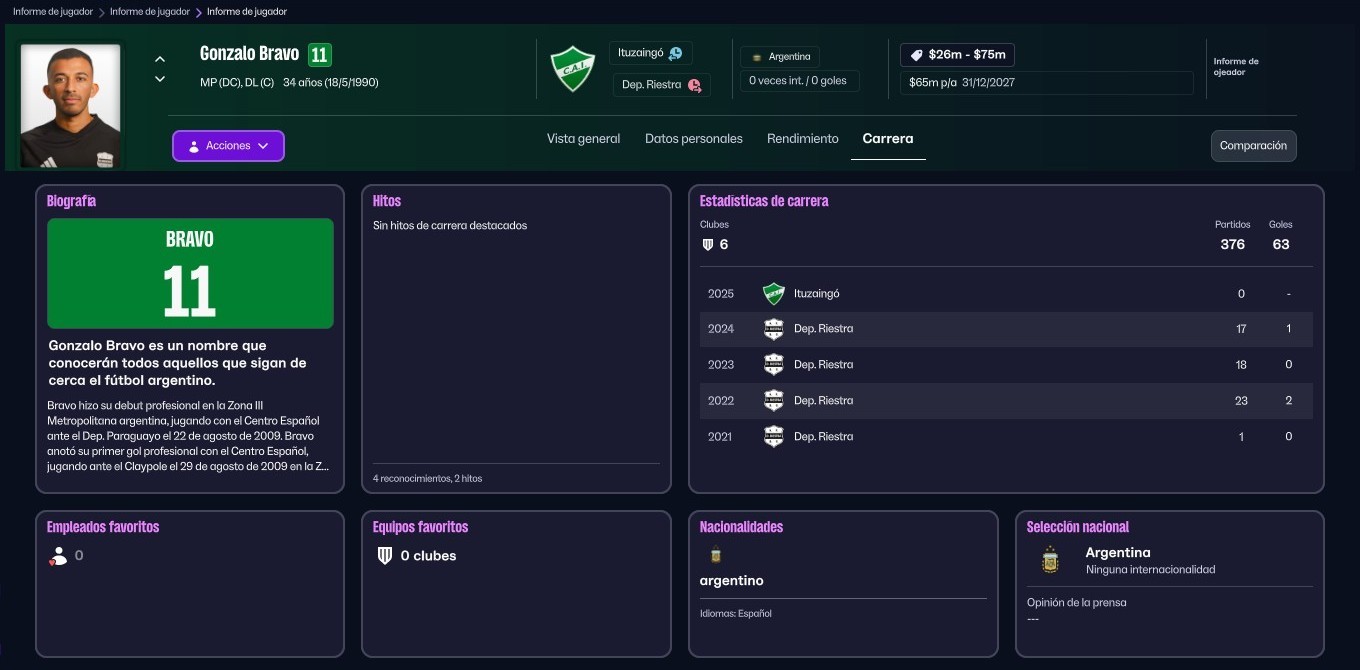Click the green squad number 11 badge
Viewport: 1360px width, 670px height.
point(320,54)
